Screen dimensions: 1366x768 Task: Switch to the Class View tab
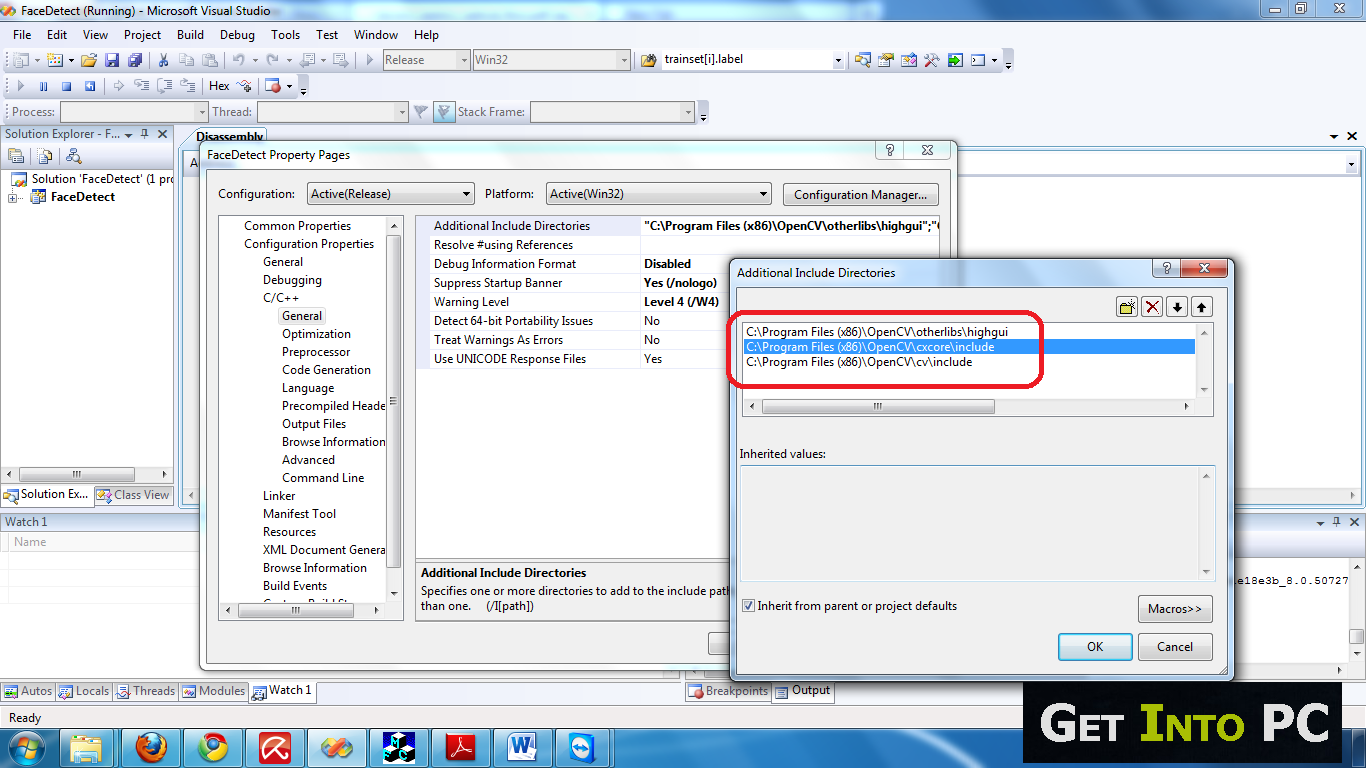click(133, 495)
